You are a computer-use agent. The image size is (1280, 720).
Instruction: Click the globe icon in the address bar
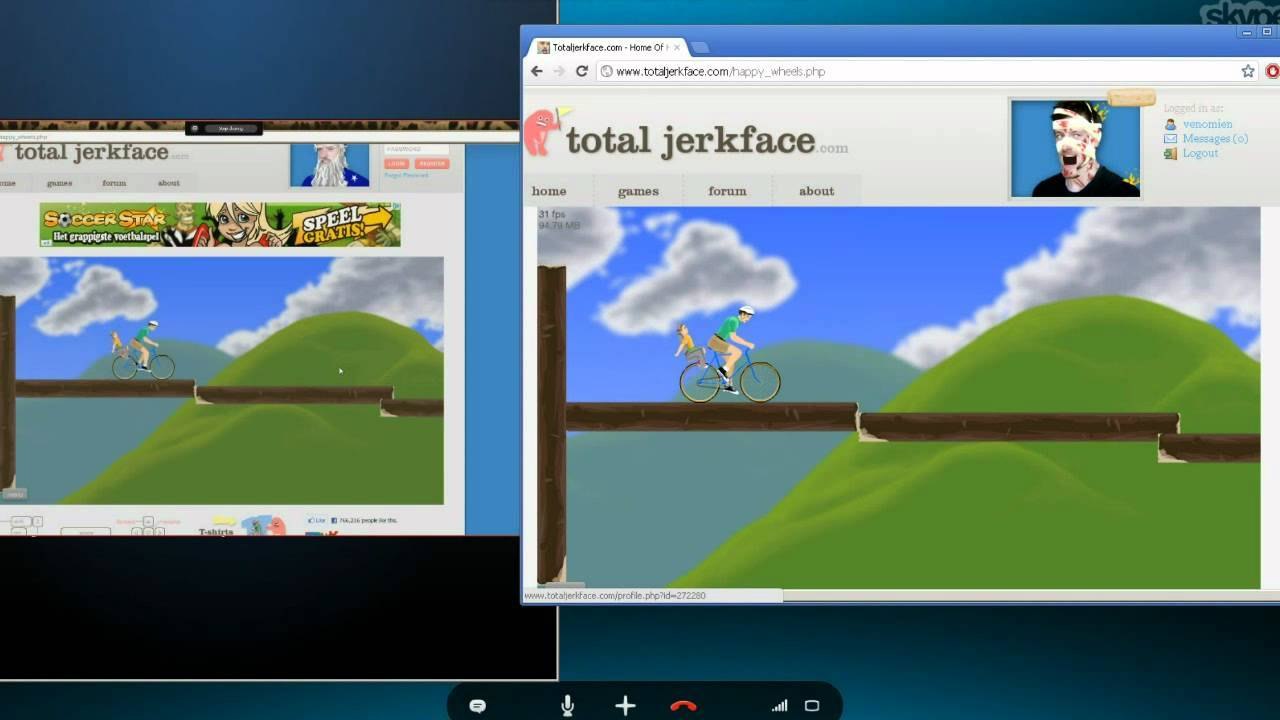tap(606, 71)
